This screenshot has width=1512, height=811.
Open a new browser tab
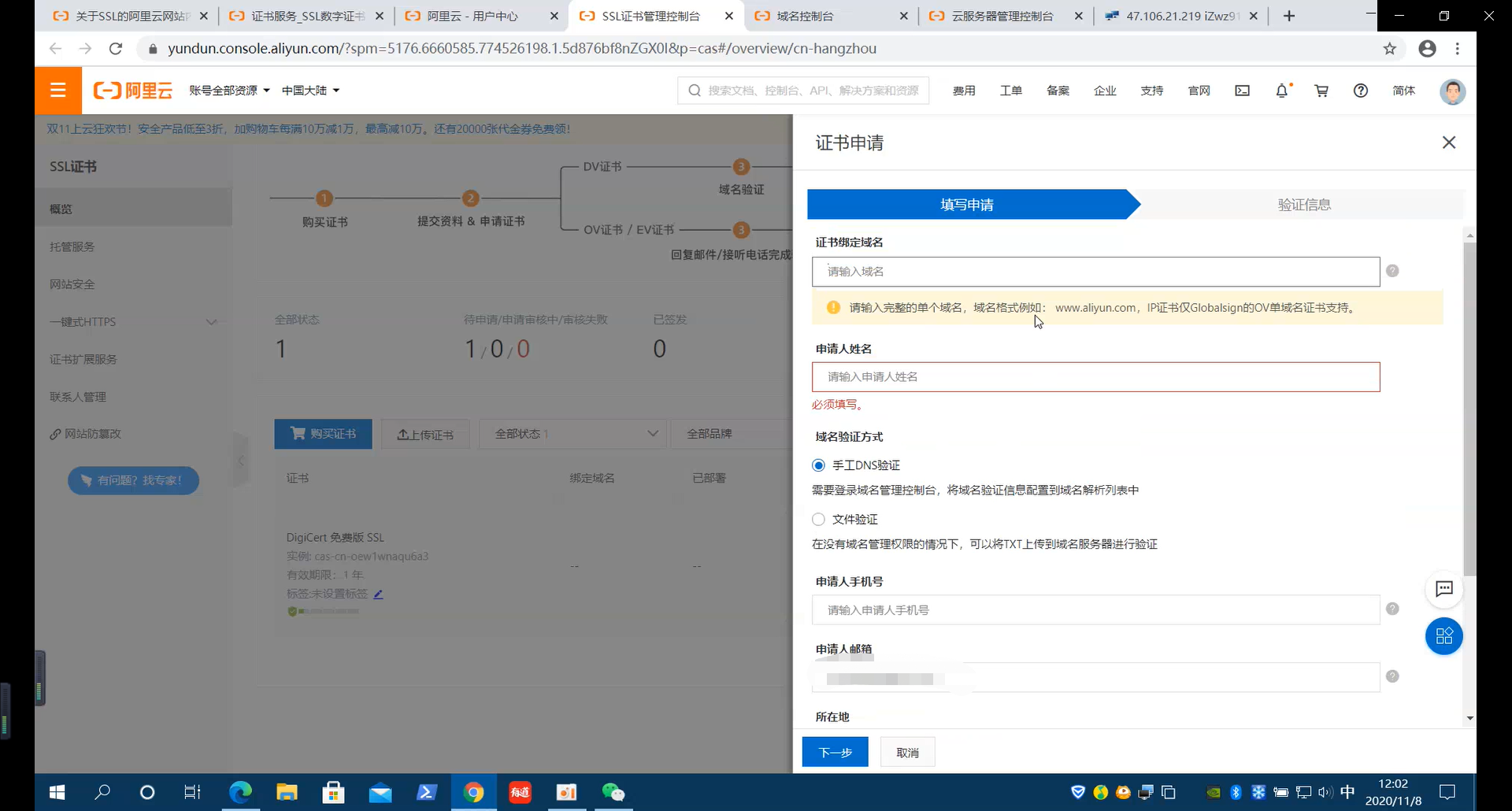[1289, 16]
